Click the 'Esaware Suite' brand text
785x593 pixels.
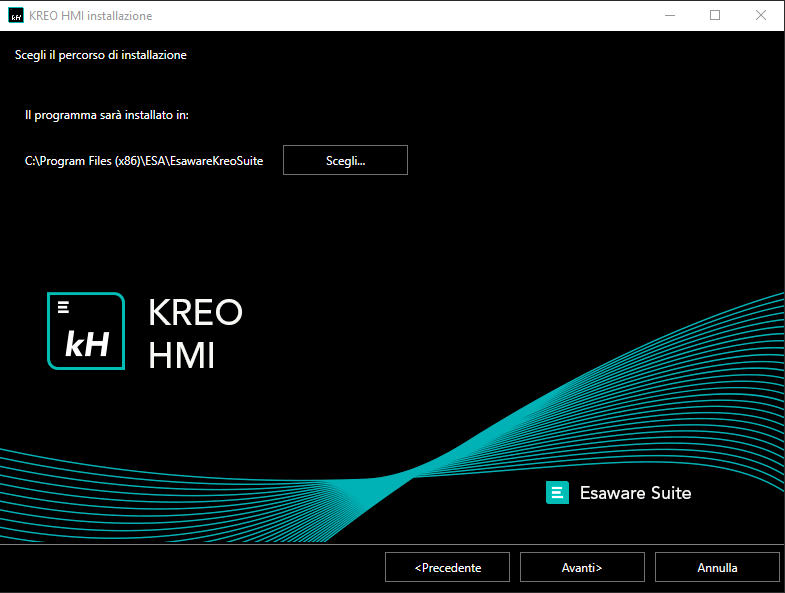pyautogui.click(x=635, y=493)
